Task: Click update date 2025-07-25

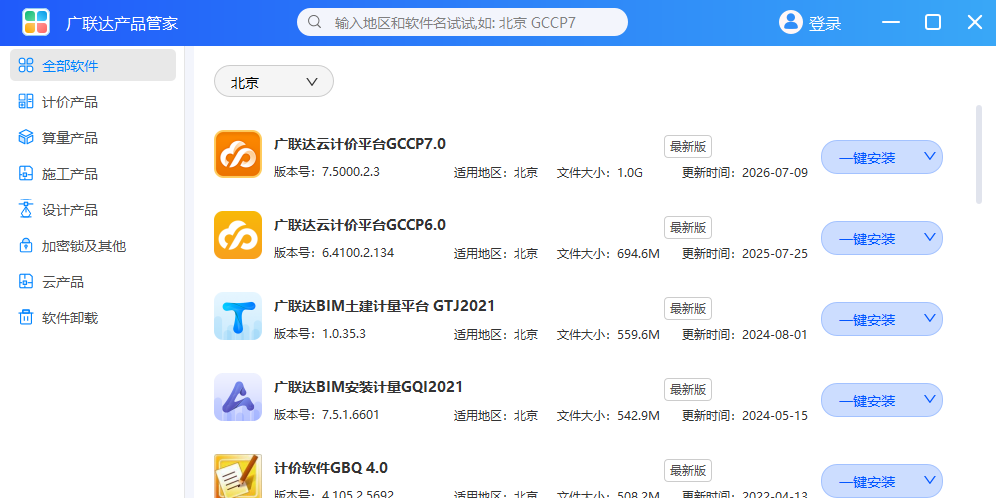Action: coord(774,254)
